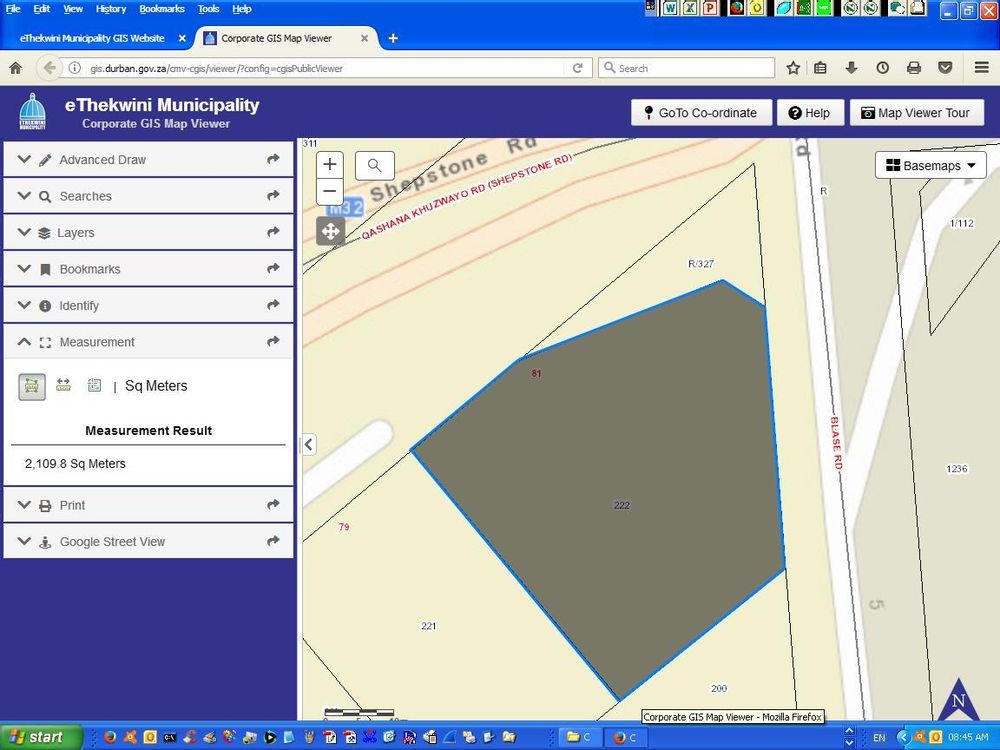Viewport: 1000px width, 750px height.
Task: Click the GoTo Co-ordinate button
Action: pyautogui.click(x=702, y=113)
